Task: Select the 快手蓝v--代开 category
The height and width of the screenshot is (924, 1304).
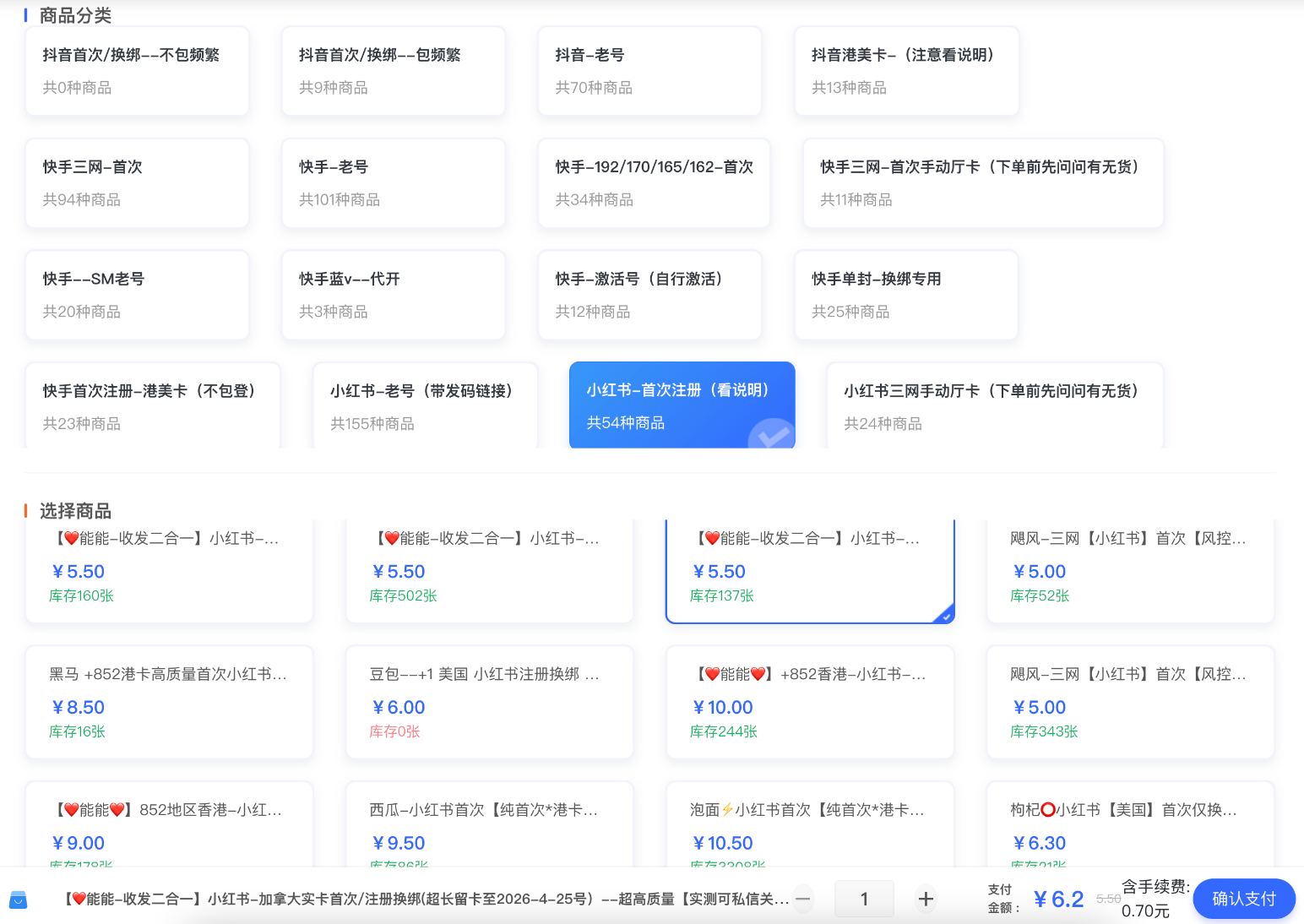Action: pos(394,295)
